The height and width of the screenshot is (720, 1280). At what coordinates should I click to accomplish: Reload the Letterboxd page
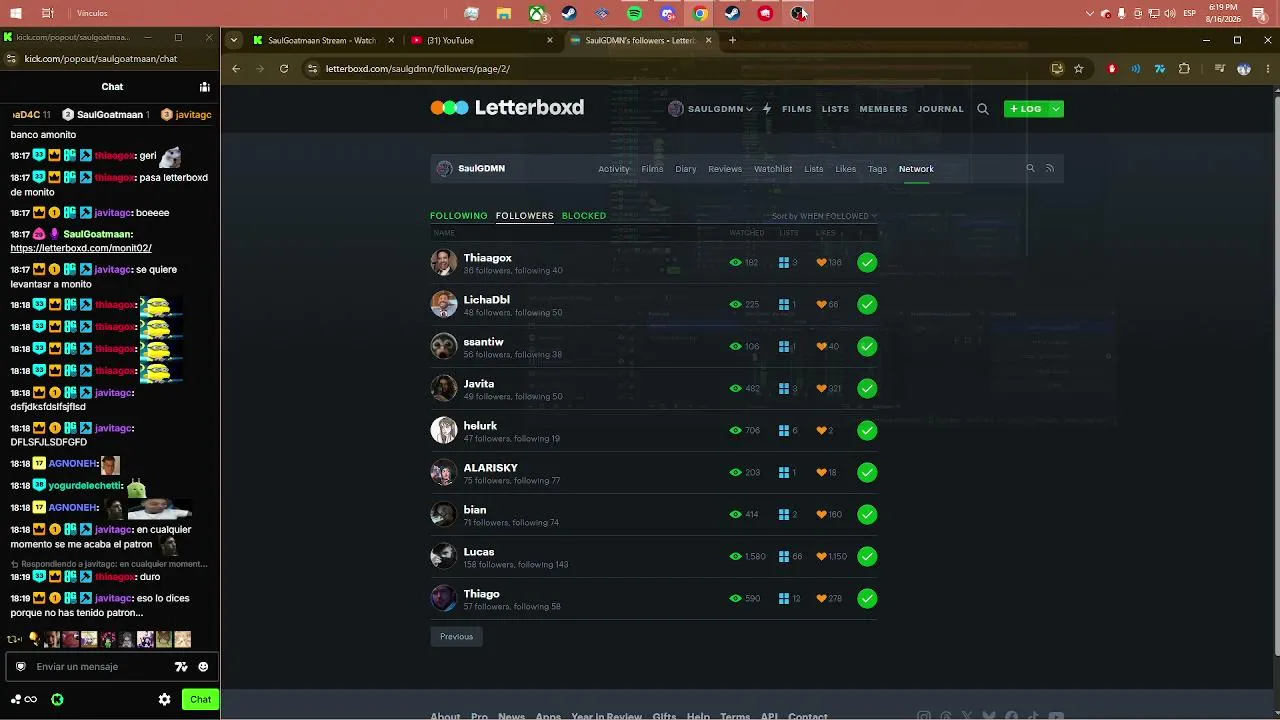pos(284,69)
